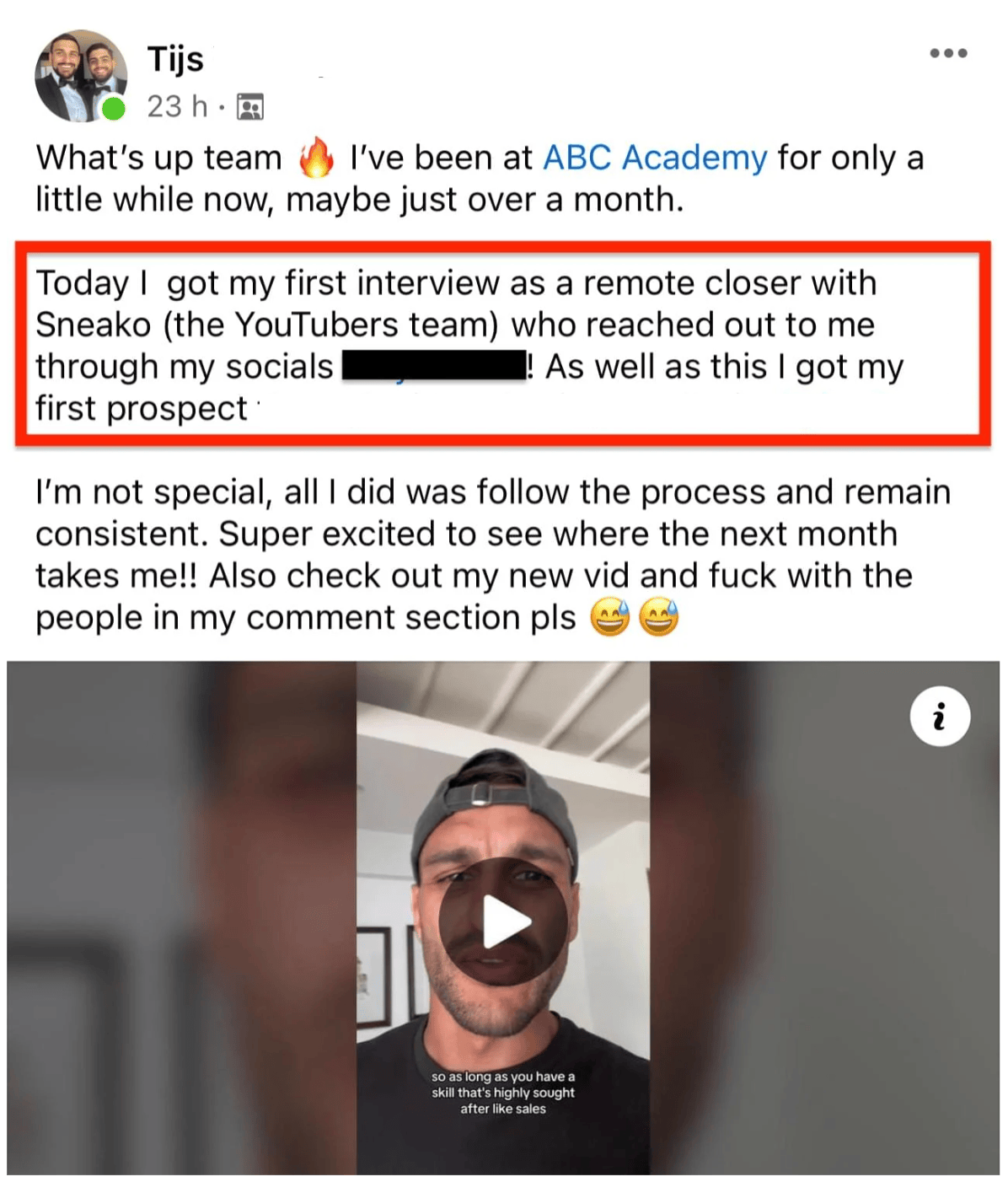
Task: Click the info icon on the video
Action: (x=940, y=717)
